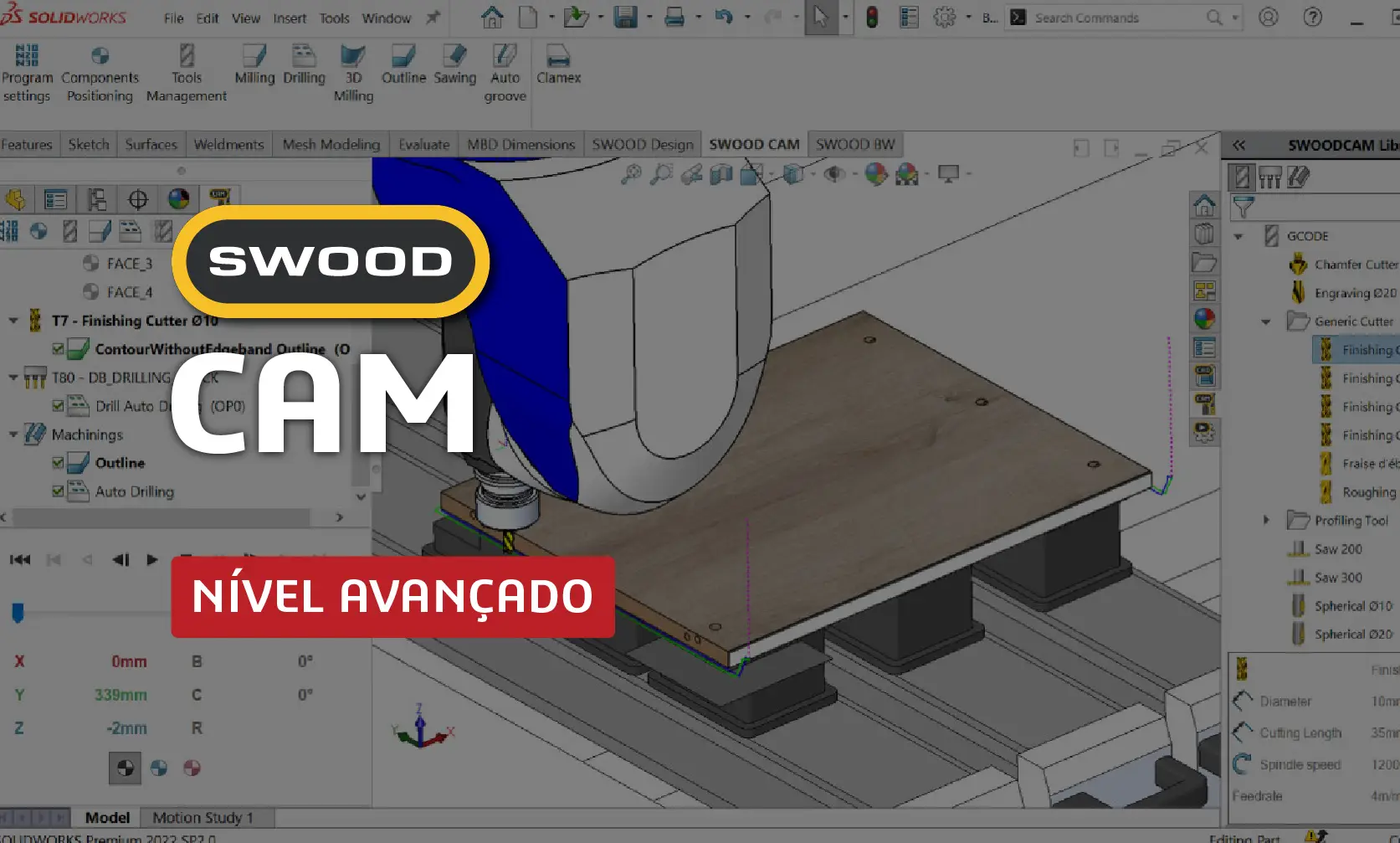The height and width of the screenshot is (843, 1400).
Task: Open the Insert menu
Action: (290, 18)
